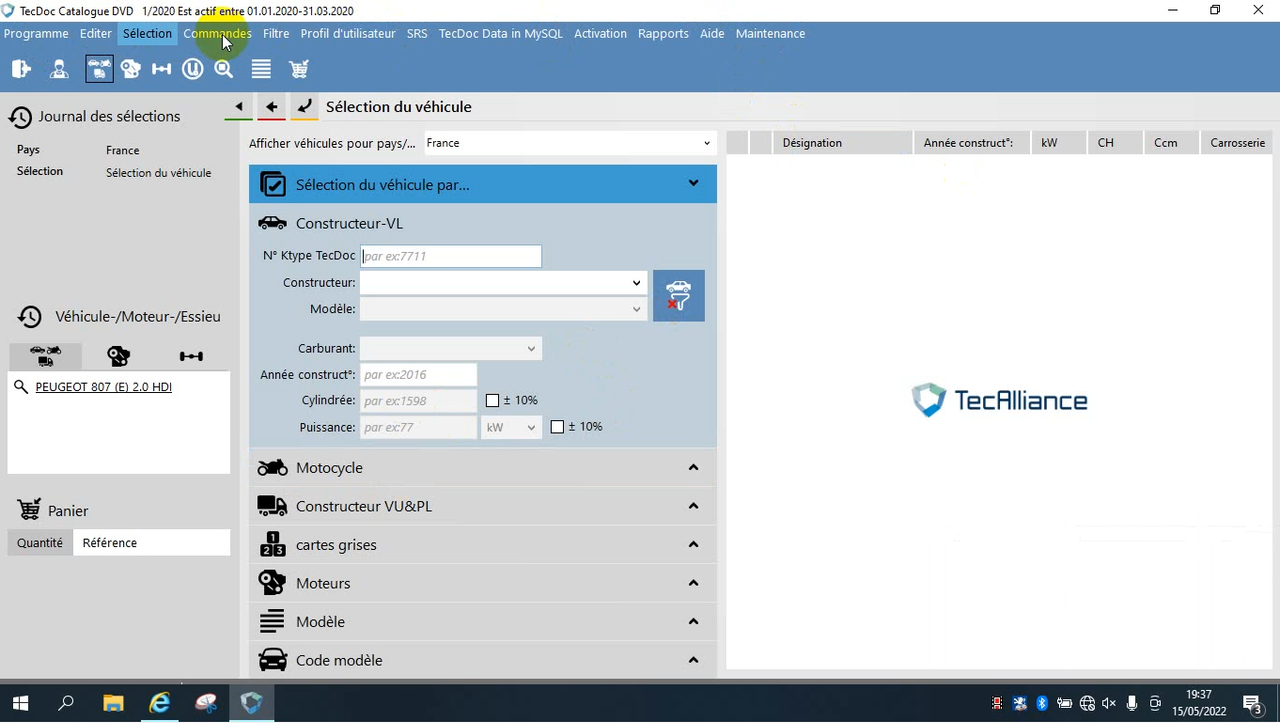
Task: Expand the Motocycle section
Action: point(483,468)
